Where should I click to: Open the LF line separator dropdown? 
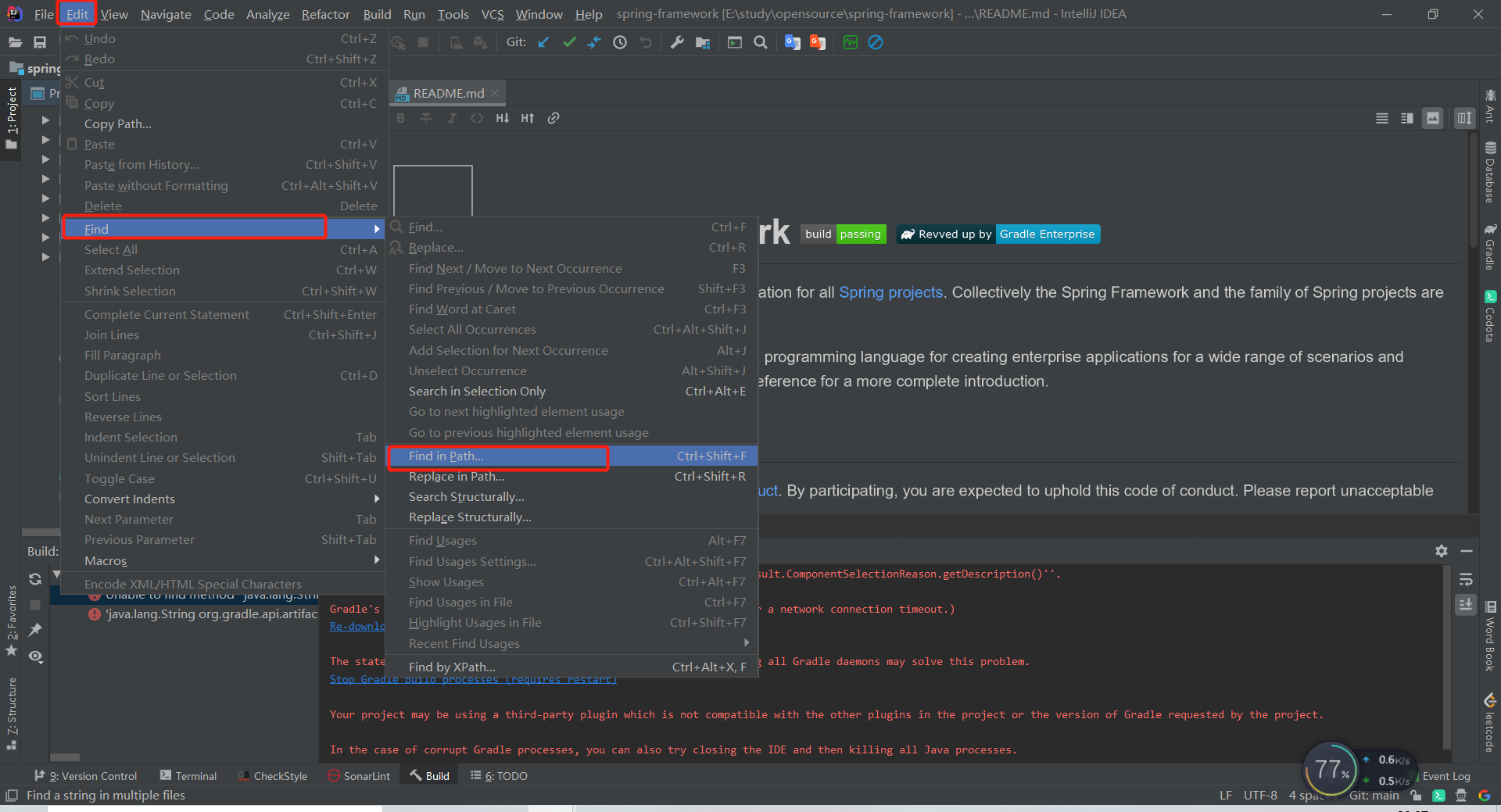point(1226,796)
